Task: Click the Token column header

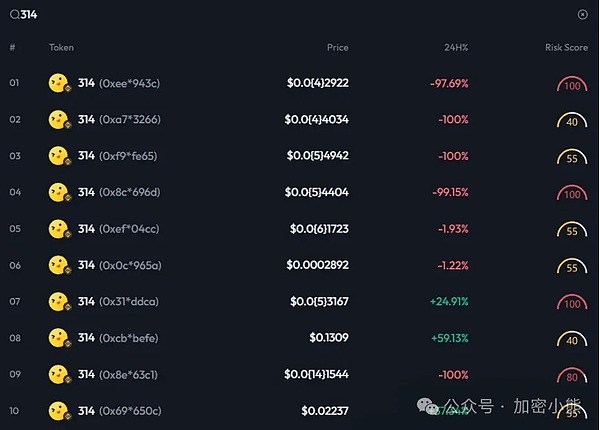Action: (61, 47)
